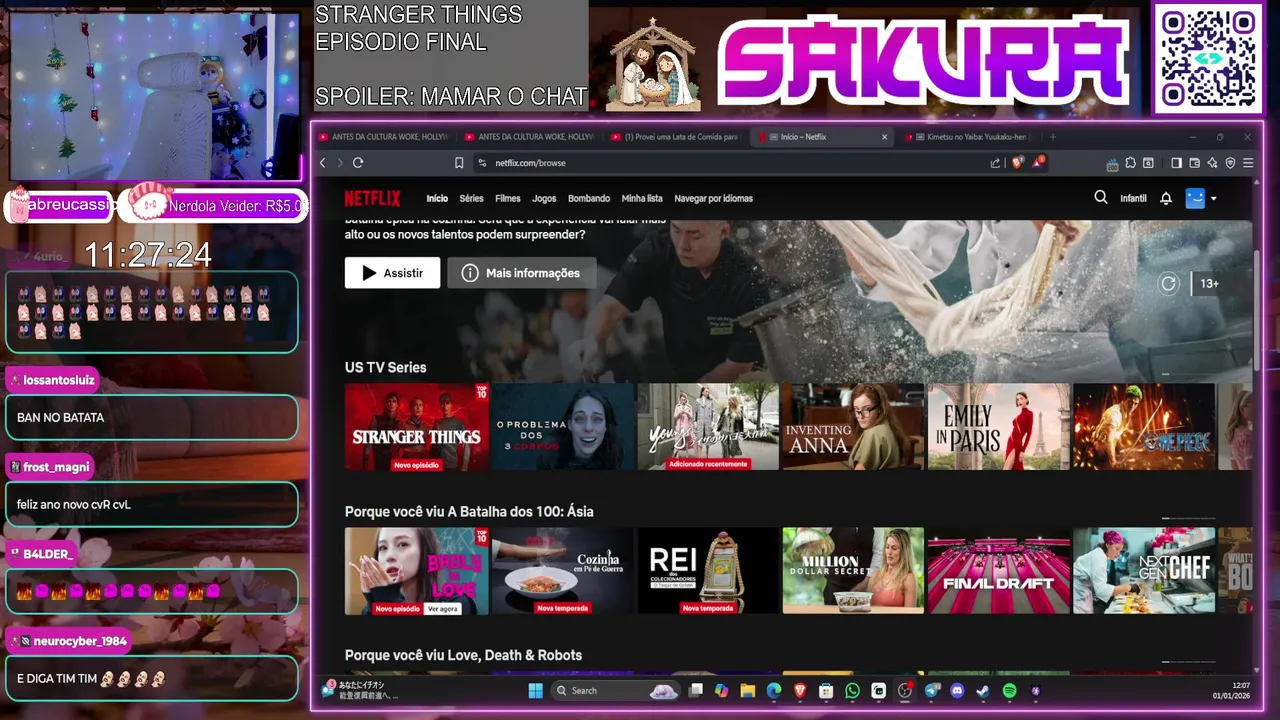Viewport: 1280px width, 720px height.
Task: Open the Windows Start menu
Action: pos(535,690)
